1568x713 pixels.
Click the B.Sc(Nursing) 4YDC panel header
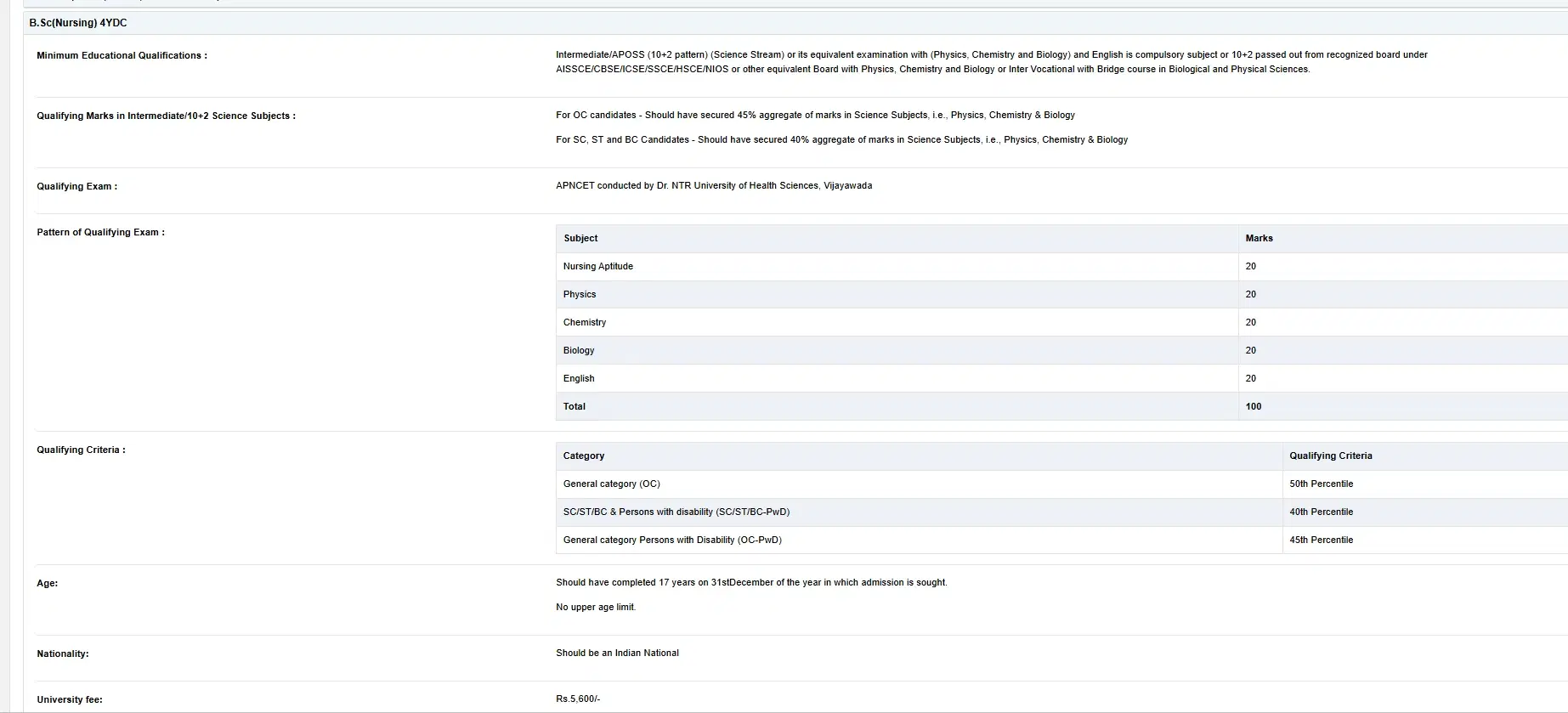tap(78, 23)
